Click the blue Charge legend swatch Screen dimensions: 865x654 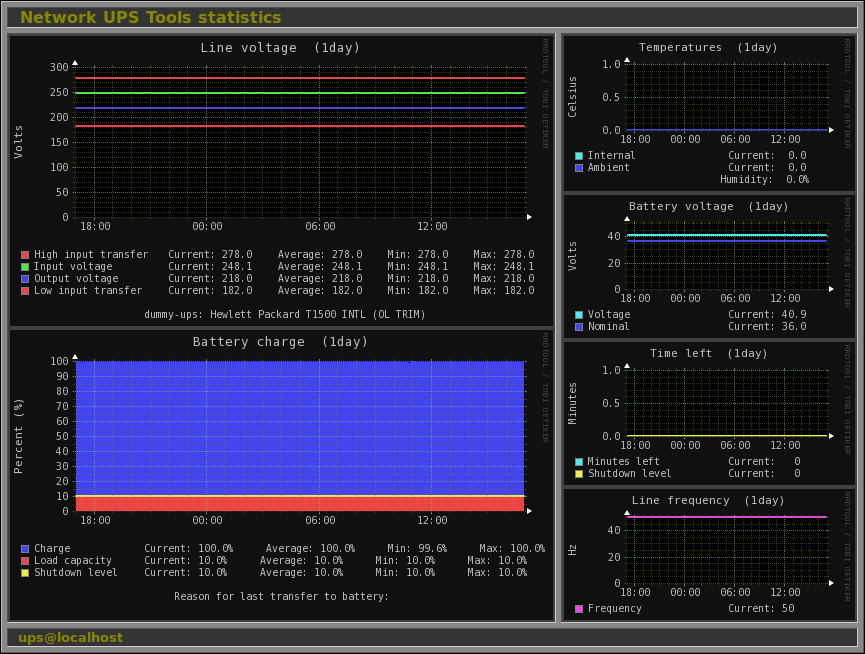point(25,549)
